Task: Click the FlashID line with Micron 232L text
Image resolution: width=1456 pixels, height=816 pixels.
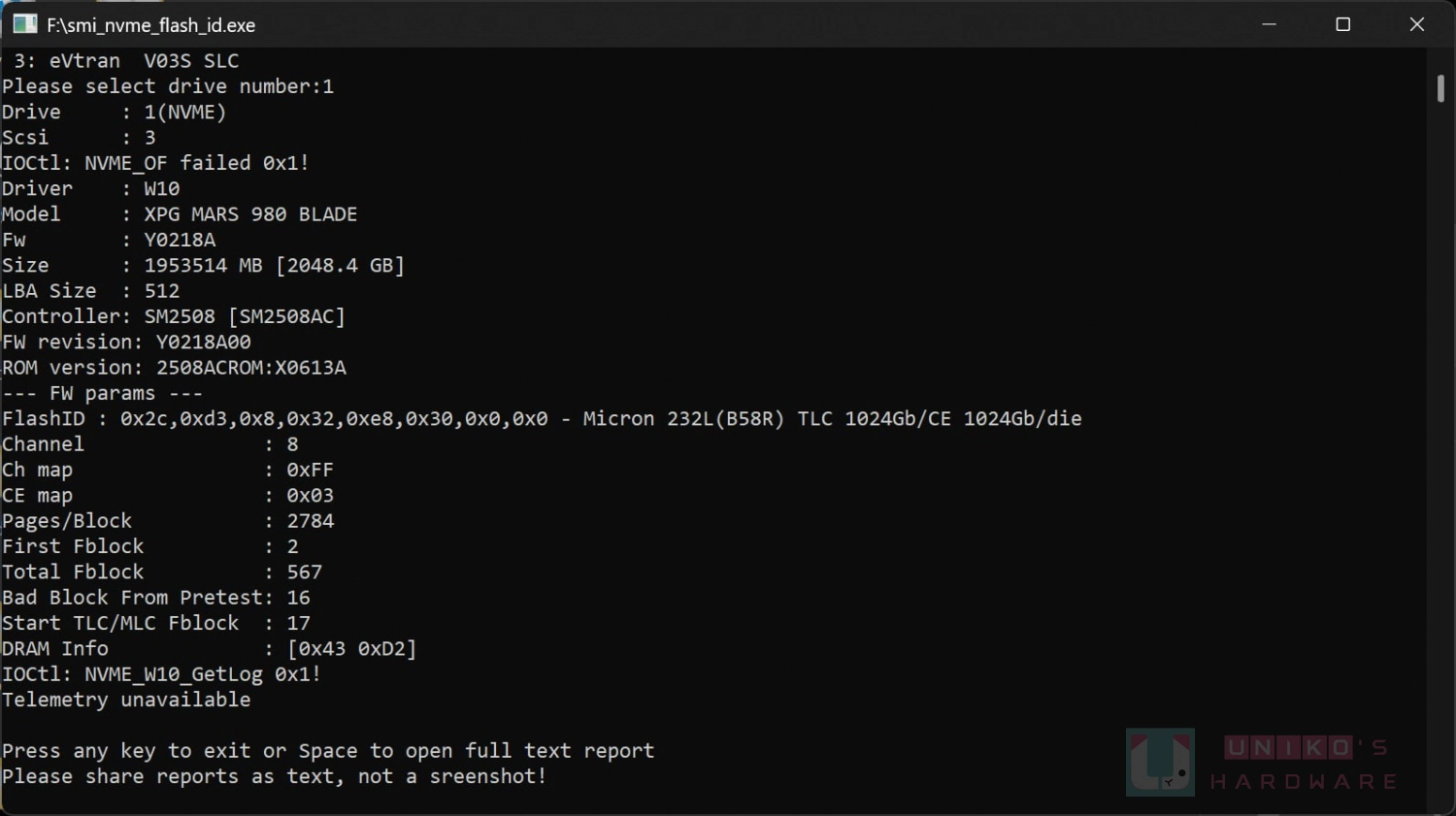Action: (x=542, y=419)
